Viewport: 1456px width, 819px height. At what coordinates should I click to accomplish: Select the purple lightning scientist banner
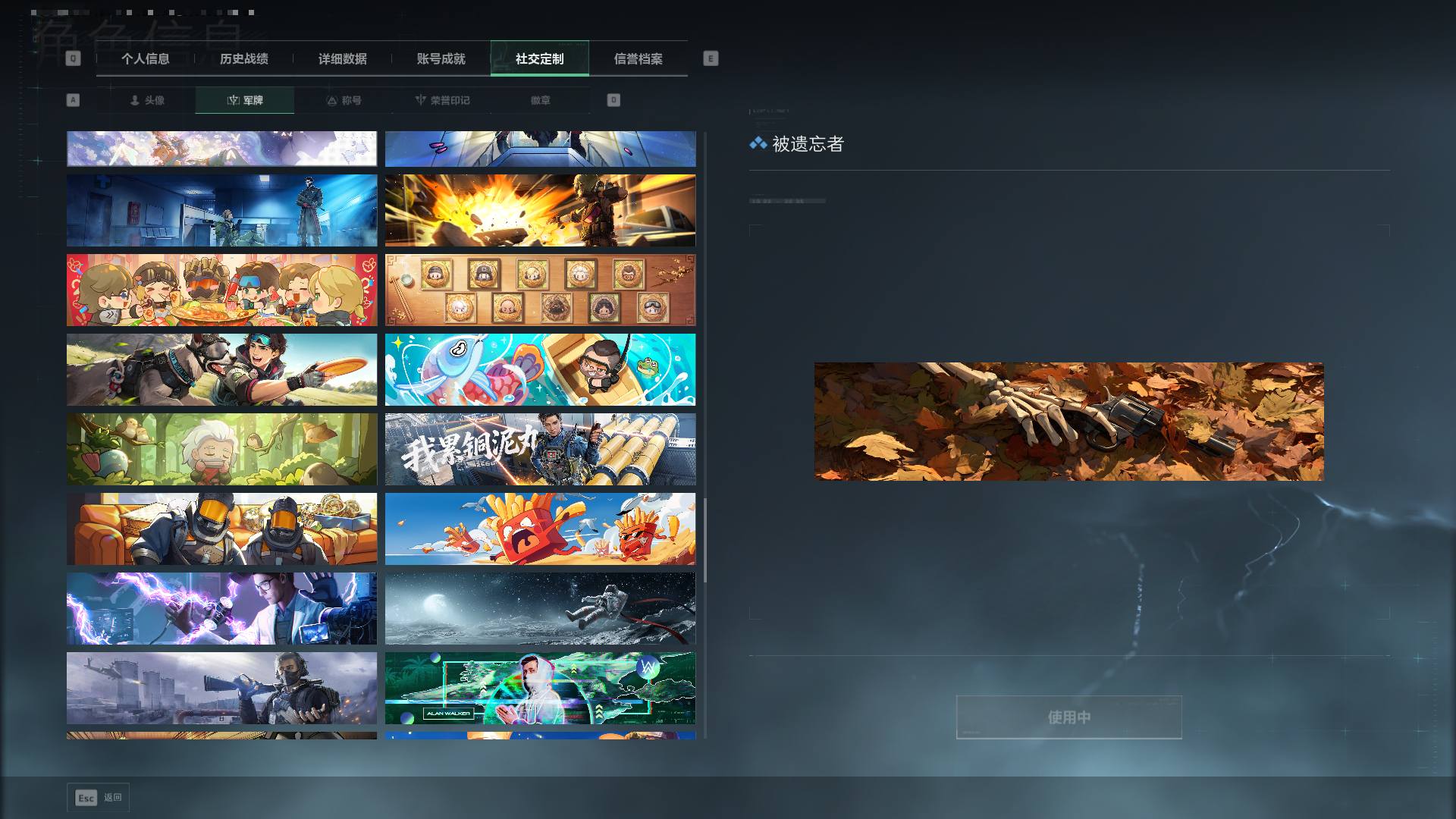pyautogui.click(x=221, y=609)
